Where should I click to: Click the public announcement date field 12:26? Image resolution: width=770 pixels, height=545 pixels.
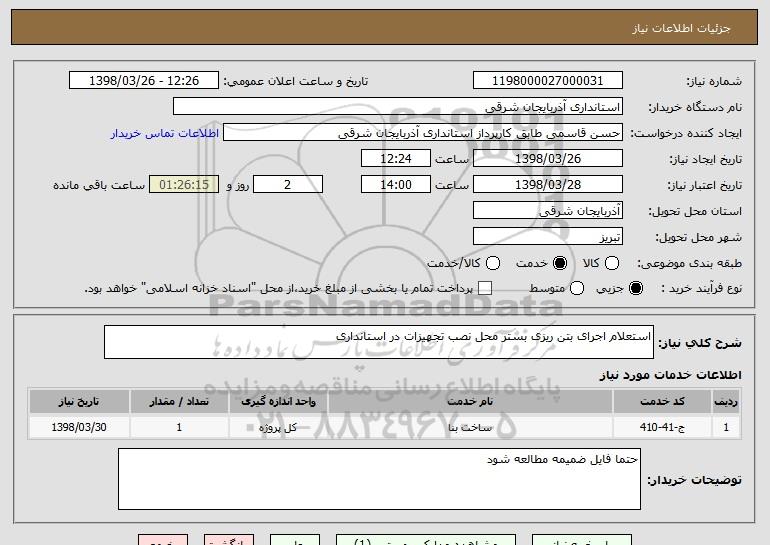click(144, 81)
